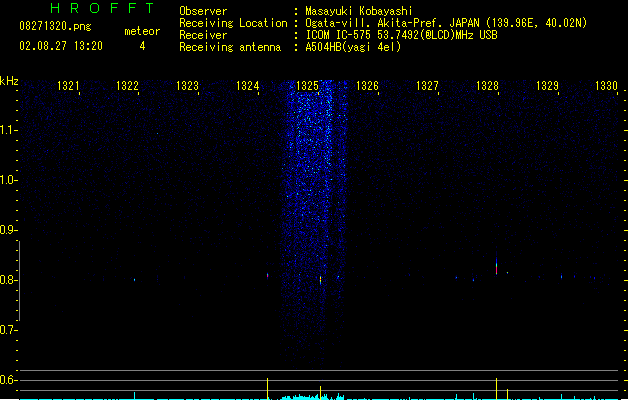629x400 pixels.
Task: Click the 1327 time axis label
Action: click(x=427, y=85)
